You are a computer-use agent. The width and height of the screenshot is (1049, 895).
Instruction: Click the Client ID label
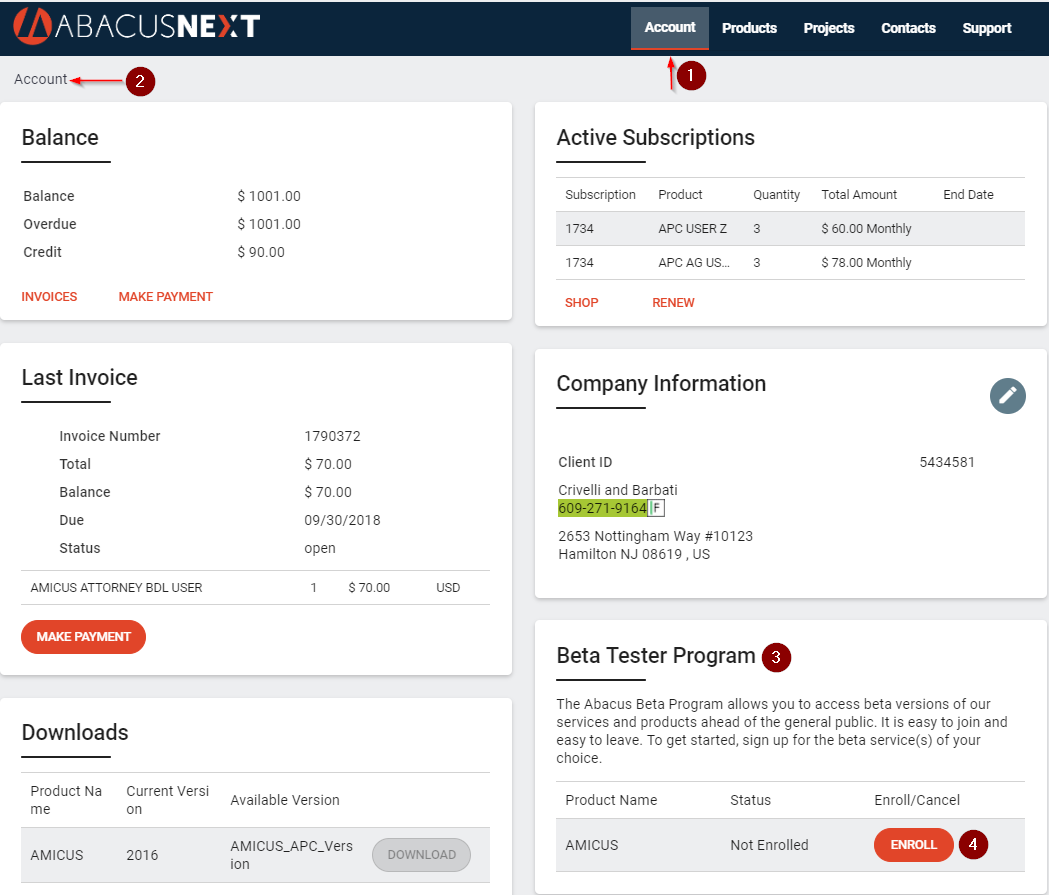pyautogui.click(x=585, y=462)
